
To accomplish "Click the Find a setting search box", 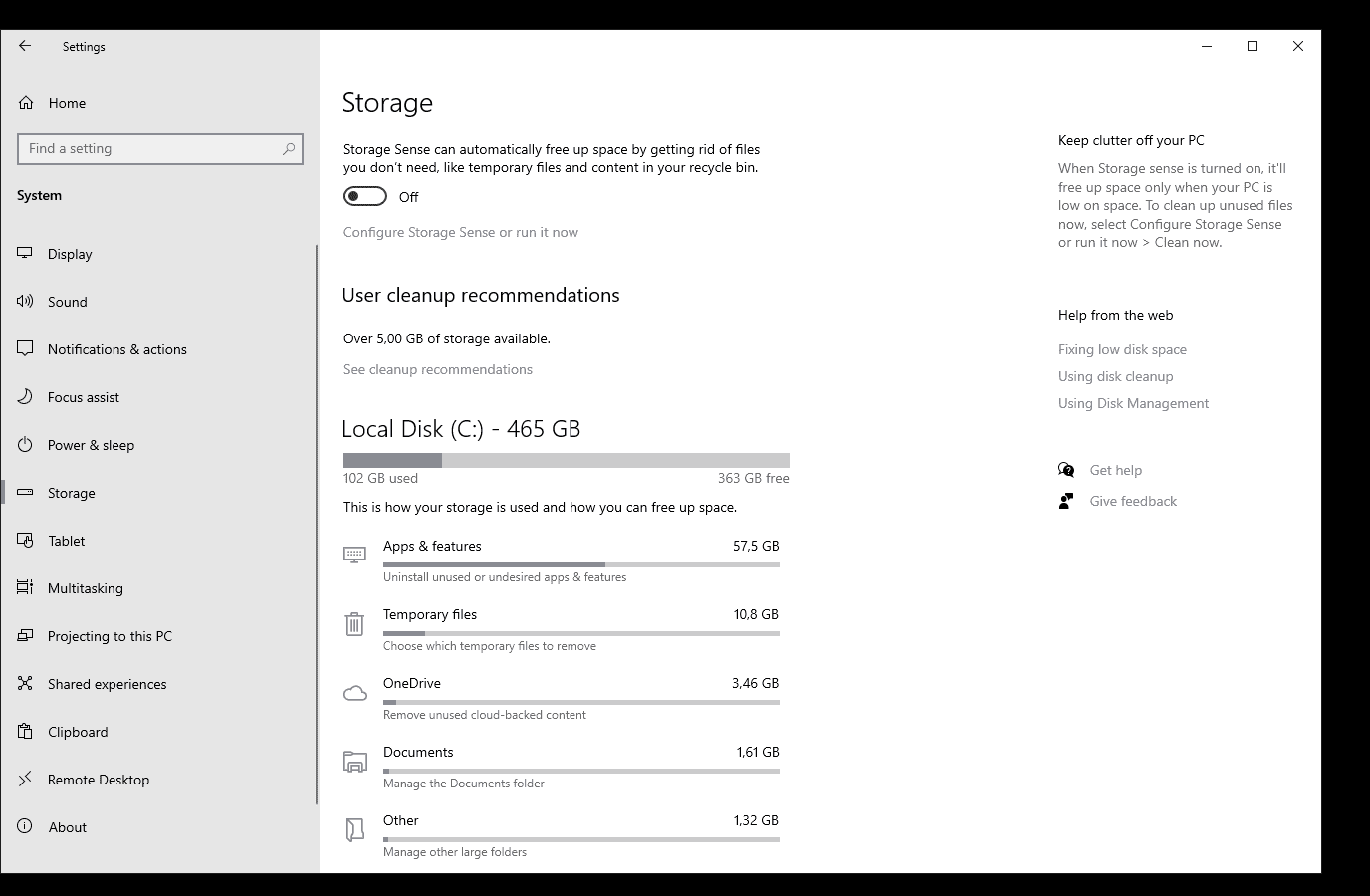I will coord(149,149).
